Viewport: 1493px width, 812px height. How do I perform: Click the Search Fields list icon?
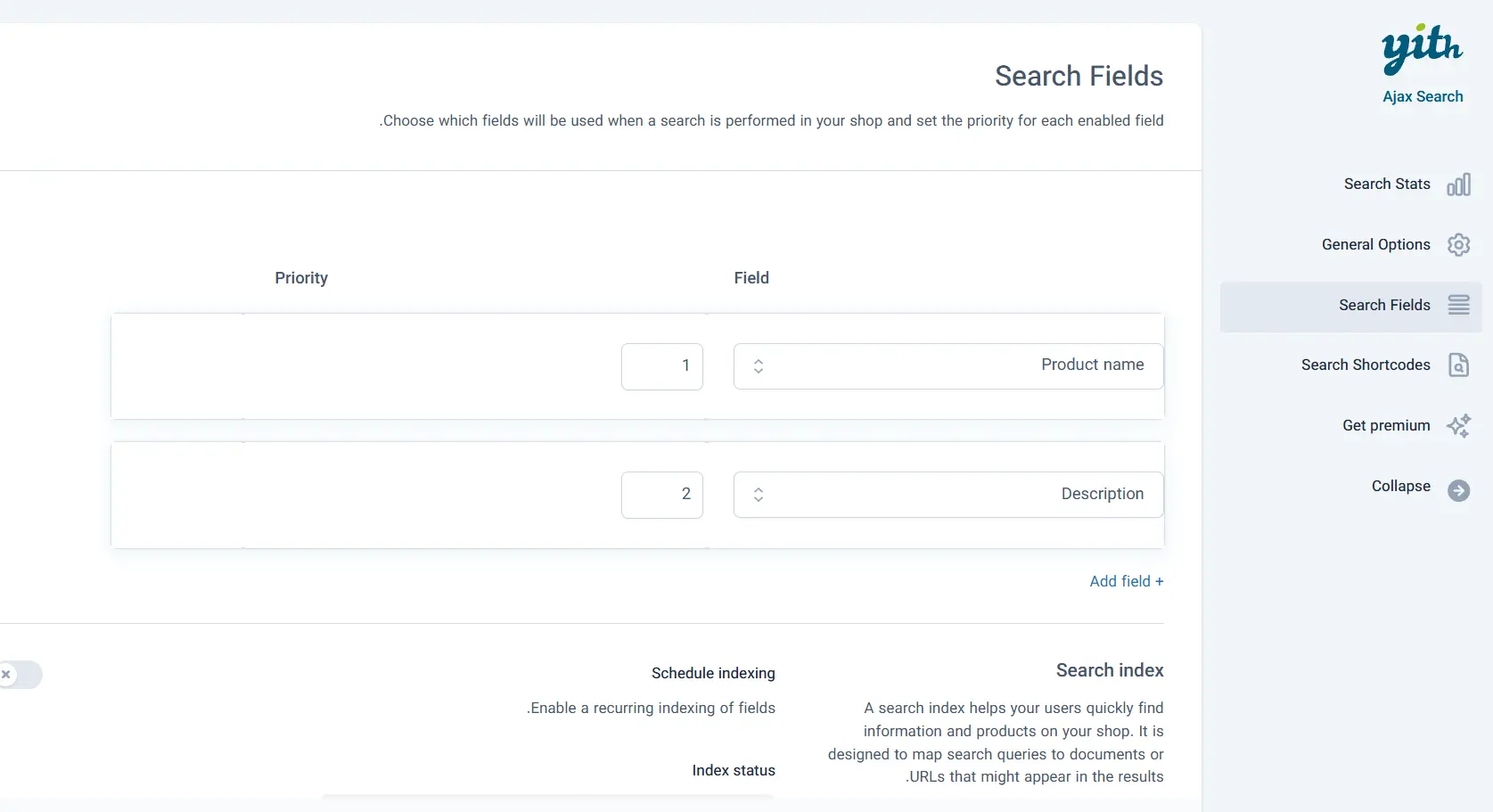point(1458,305)
